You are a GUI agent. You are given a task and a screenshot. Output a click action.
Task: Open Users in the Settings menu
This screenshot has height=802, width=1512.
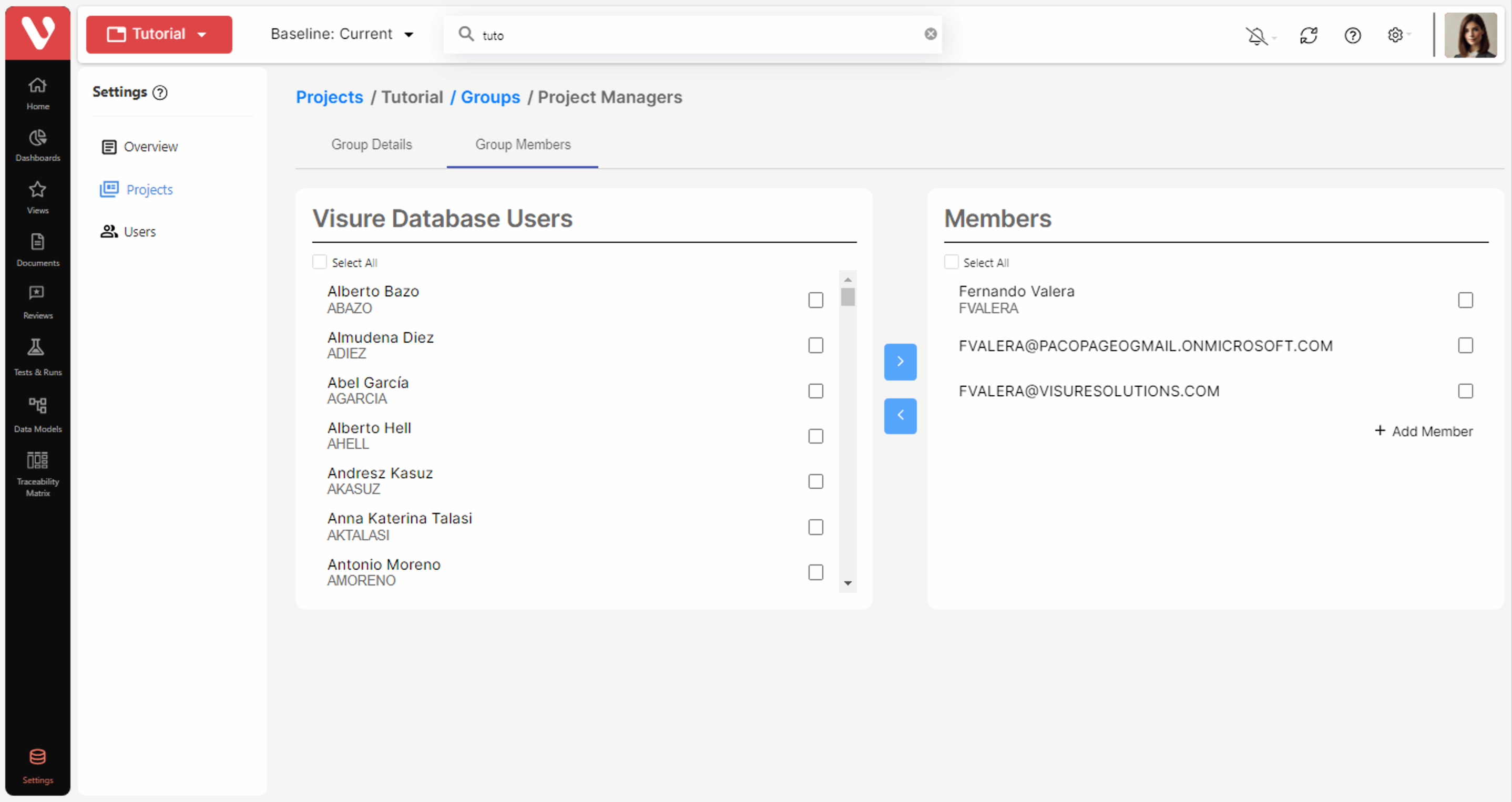139,232
